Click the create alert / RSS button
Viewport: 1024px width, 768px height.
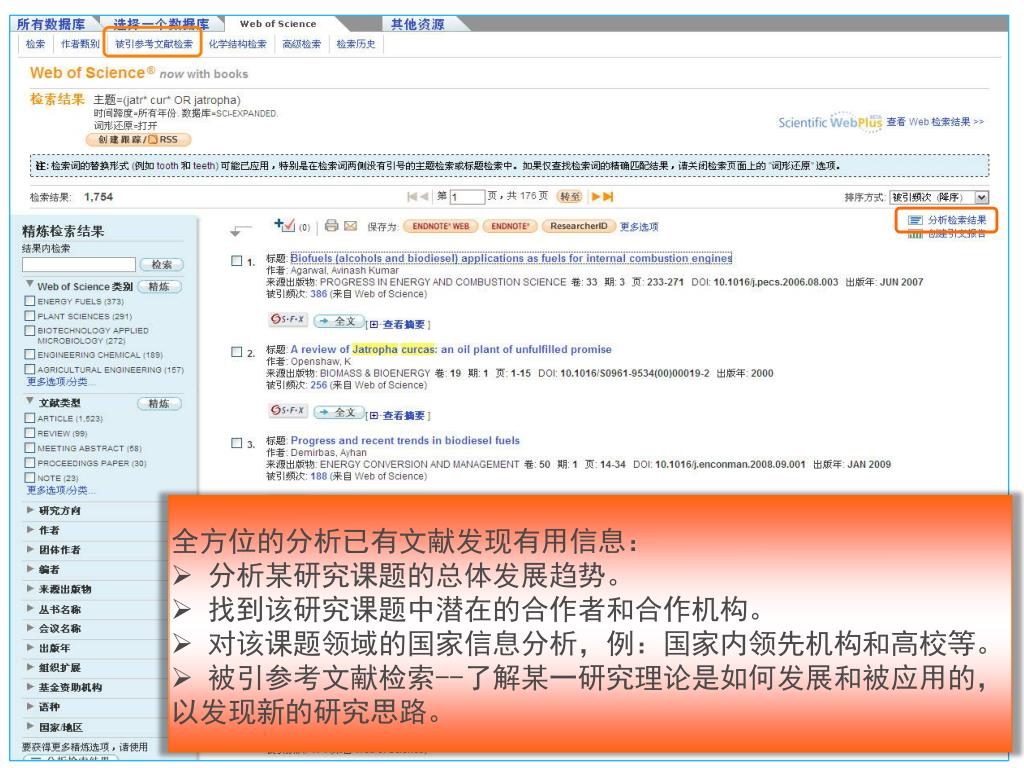click(x=138, y=139)
